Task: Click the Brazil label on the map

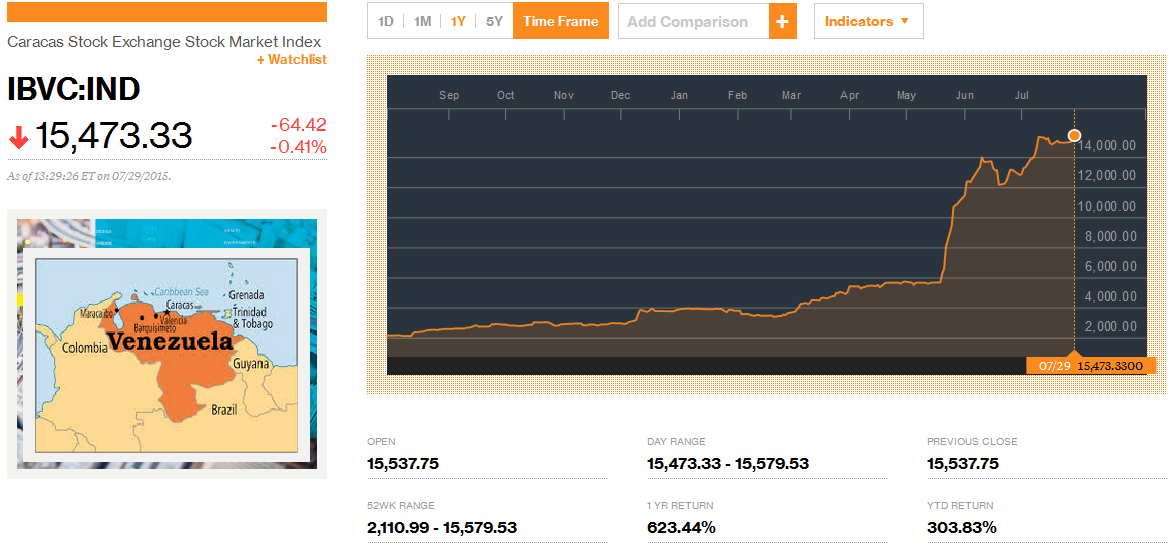Action: tap(224, 410)
